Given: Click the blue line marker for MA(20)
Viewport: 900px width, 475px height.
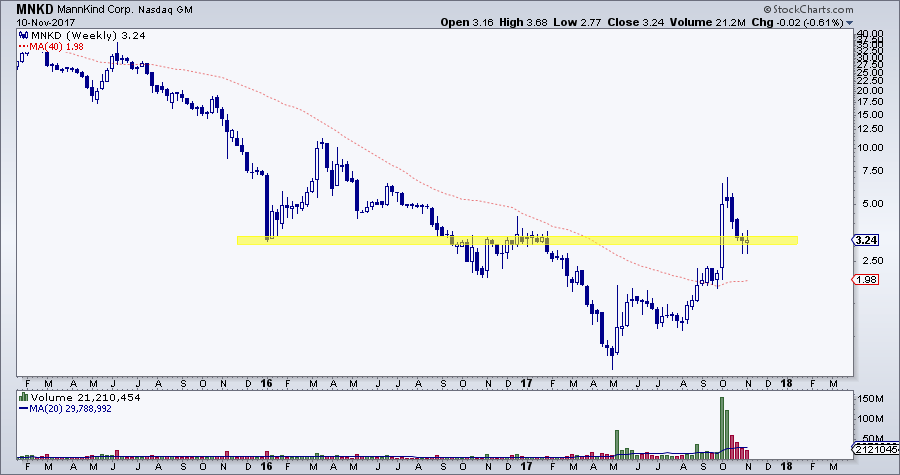Looking at the screenshot, I should (x=23, y=409).
